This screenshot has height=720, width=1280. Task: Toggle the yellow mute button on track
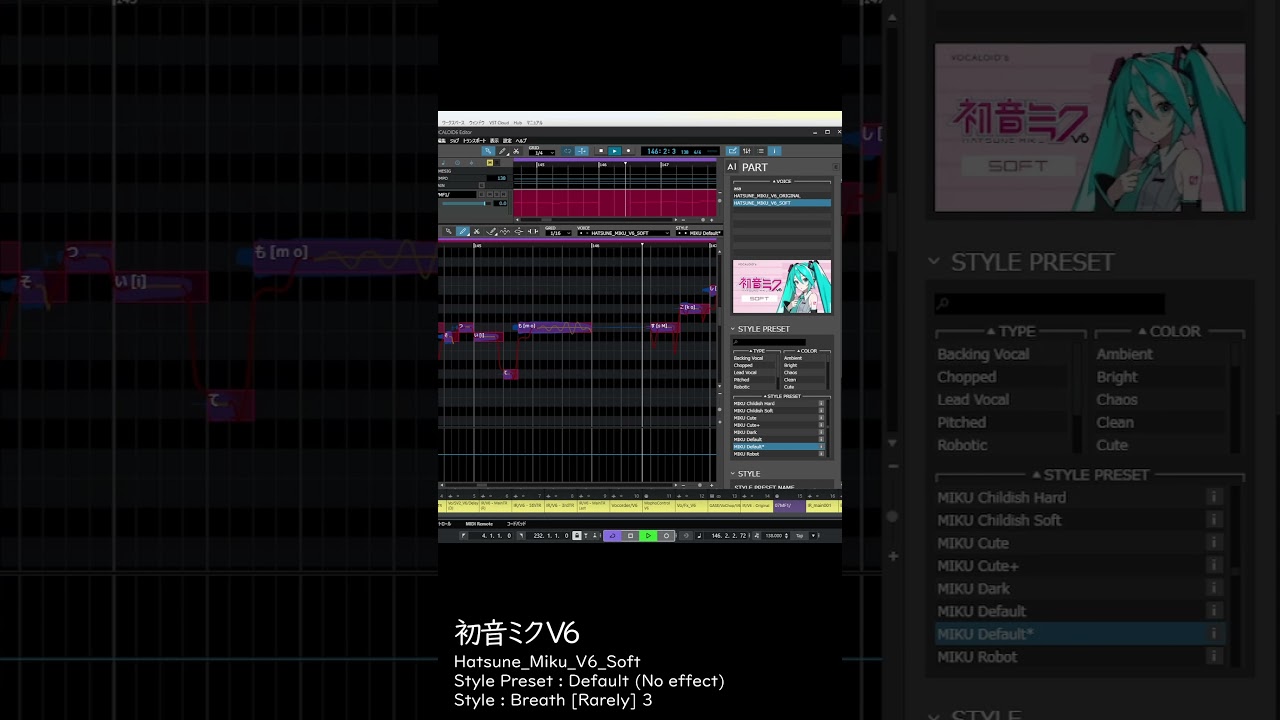(489, 162)
